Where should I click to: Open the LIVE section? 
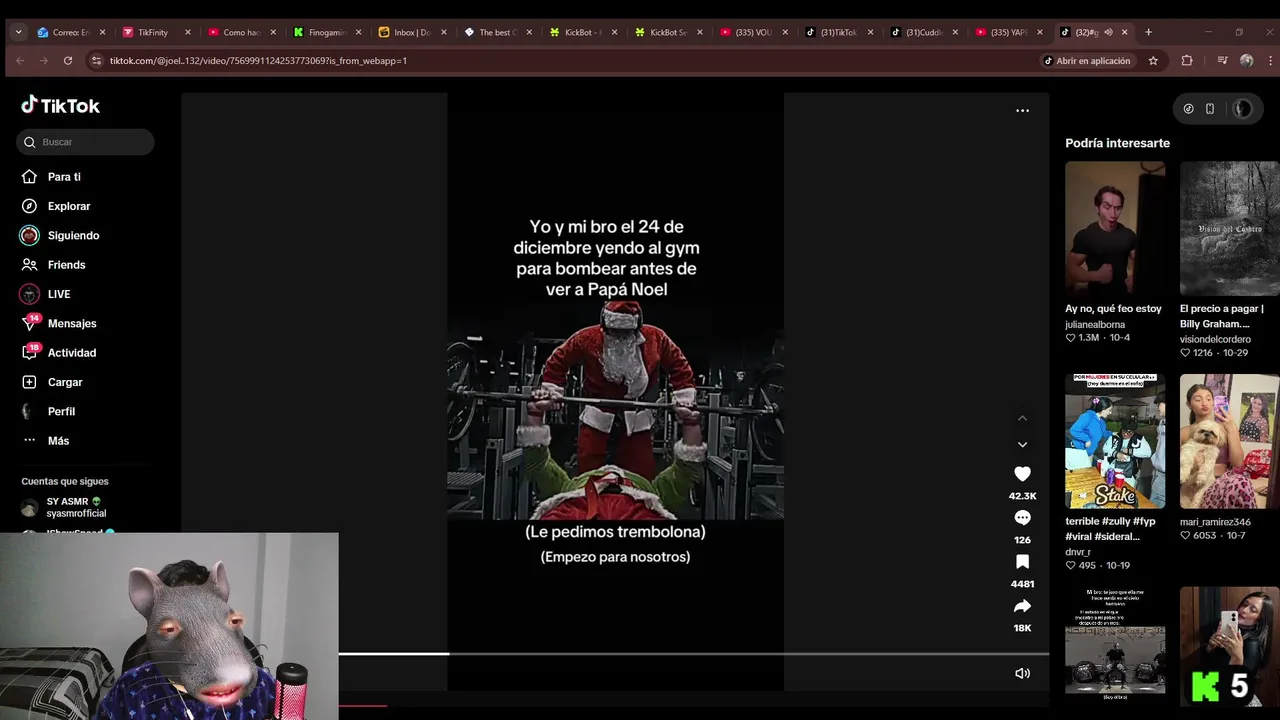click(x=59, y=294)
